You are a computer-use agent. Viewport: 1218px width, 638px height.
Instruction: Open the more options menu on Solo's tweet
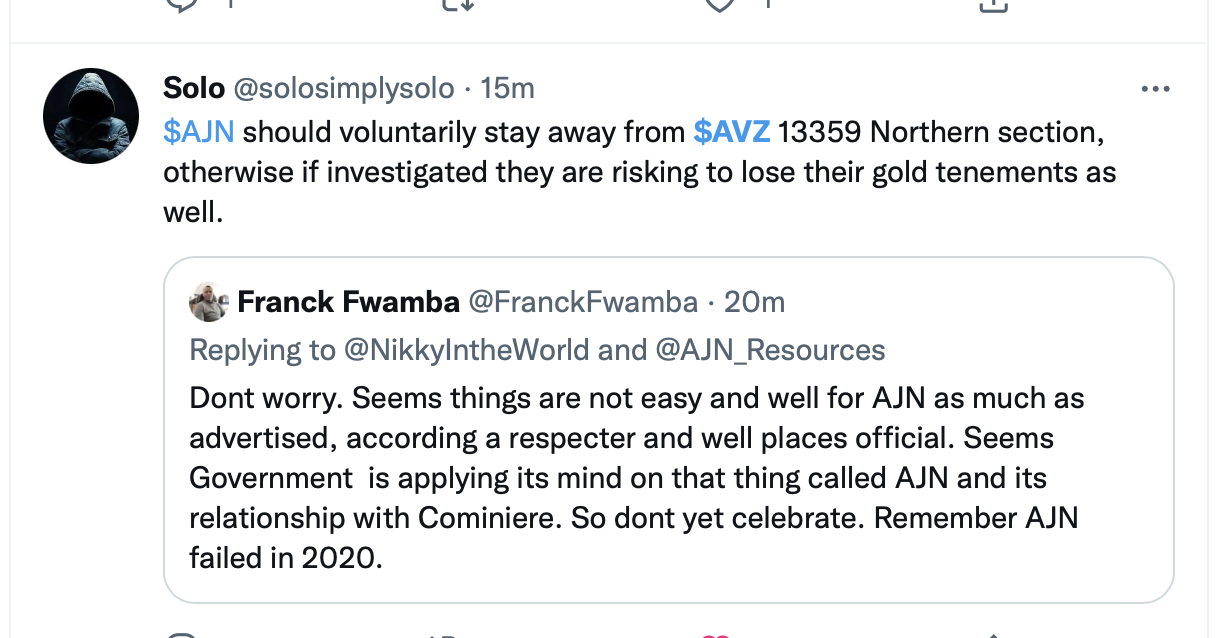click(x=1155, y=89)
